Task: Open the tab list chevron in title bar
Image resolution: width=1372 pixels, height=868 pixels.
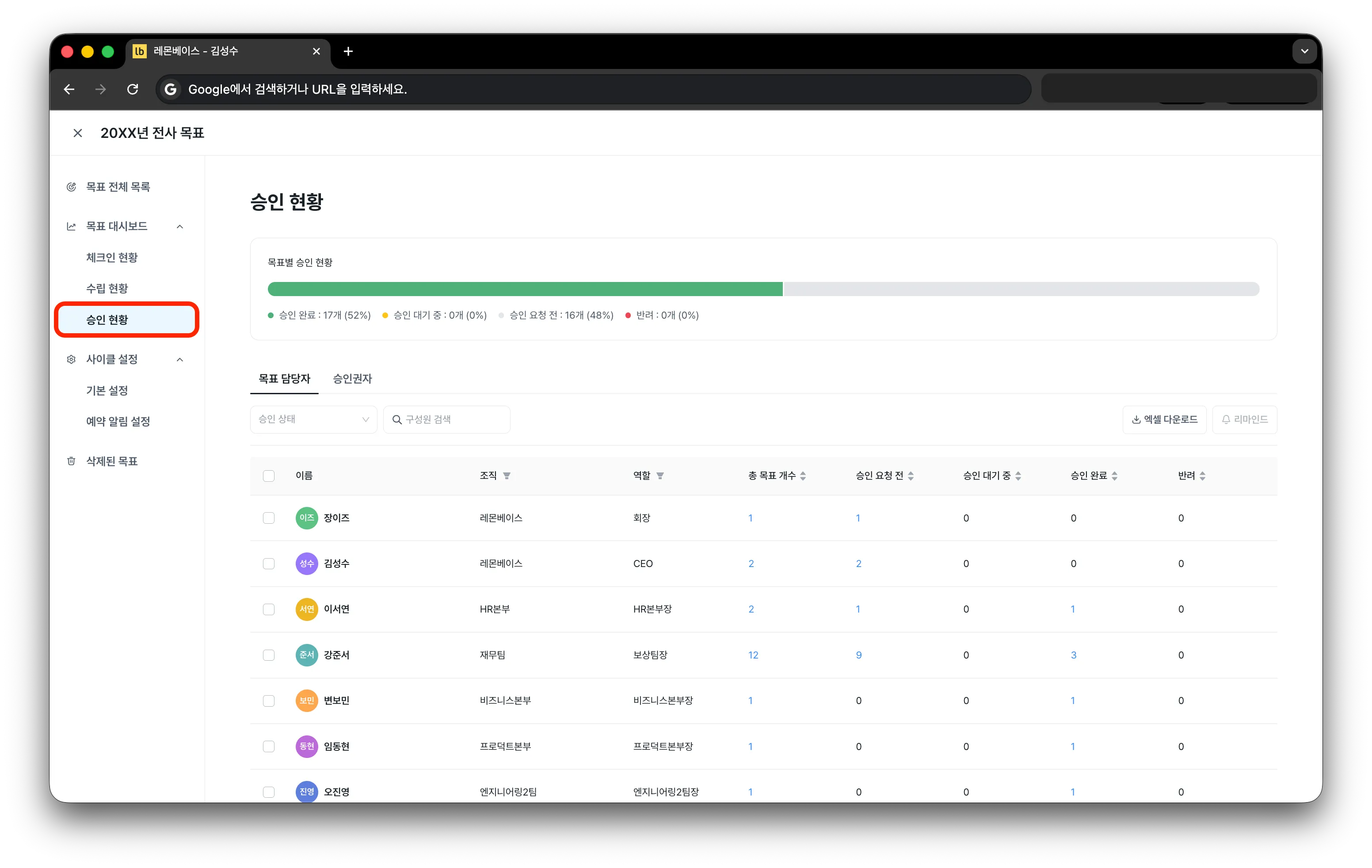Action: (1305, 51)
